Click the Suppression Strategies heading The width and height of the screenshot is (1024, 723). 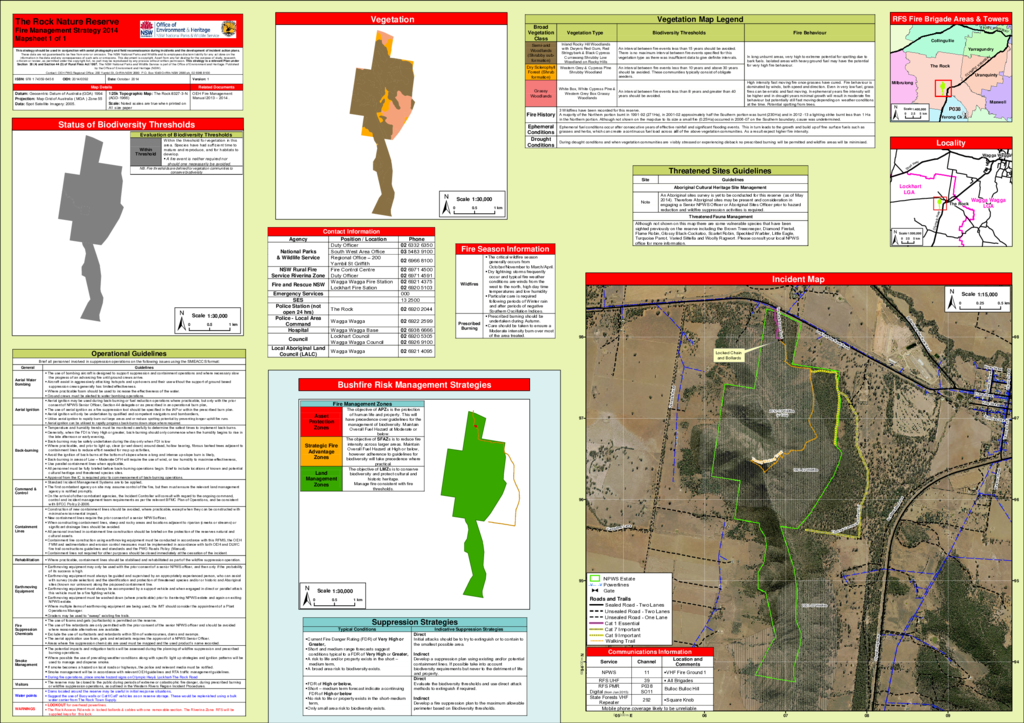415,622
